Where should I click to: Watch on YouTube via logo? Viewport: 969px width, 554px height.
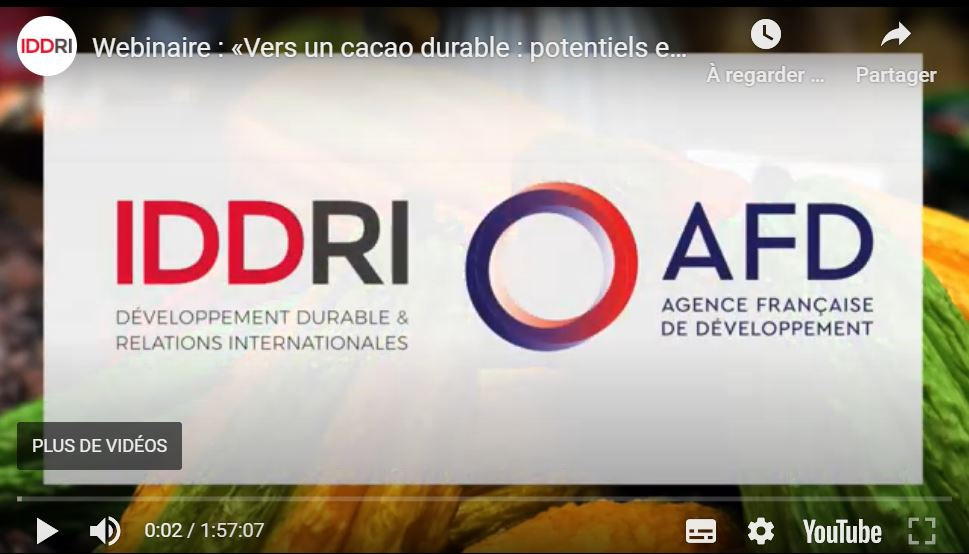[x=842, y=531]
